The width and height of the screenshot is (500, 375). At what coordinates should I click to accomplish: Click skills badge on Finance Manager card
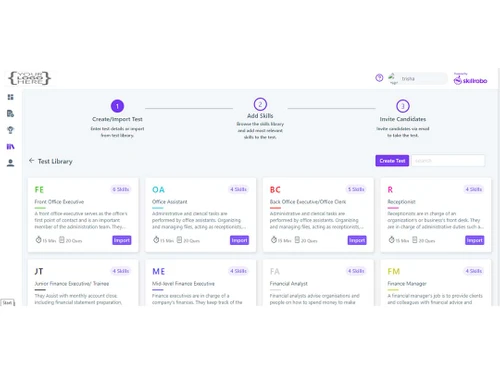point(474,271)
